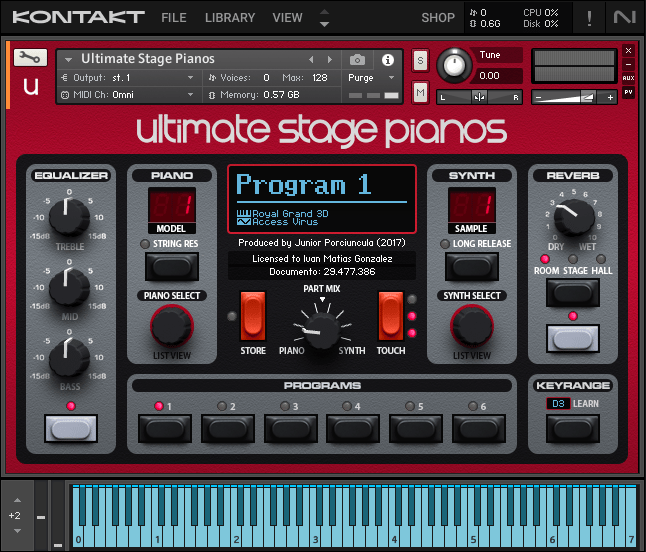Toggle the Reverb on/off switch
Image resolution: width=646 pixels, height=552 pixels.
(x=573, y=339)
